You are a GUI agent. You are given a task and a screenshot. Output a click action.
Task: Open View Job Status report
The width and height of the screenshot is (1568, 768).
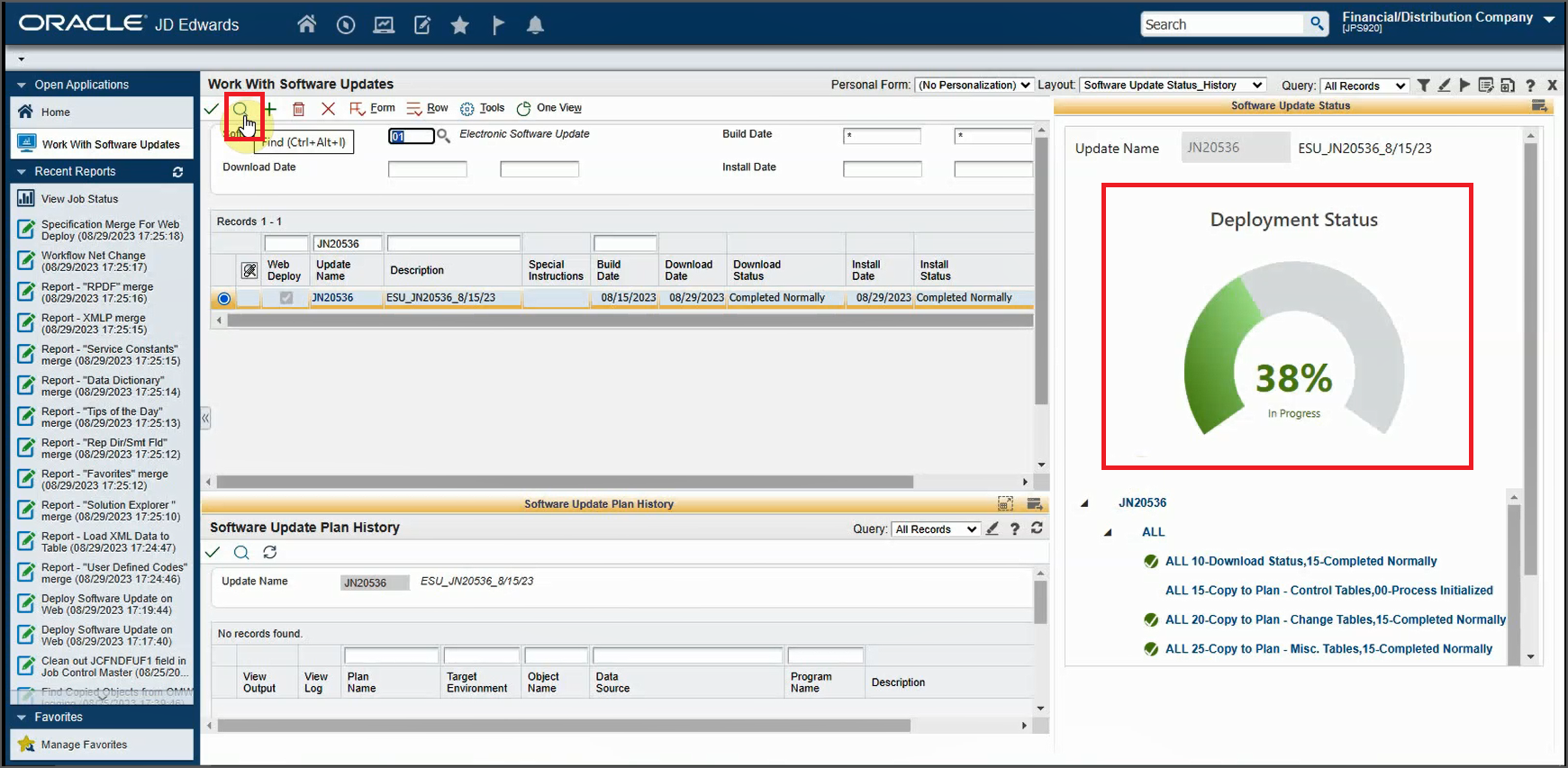[79, 199]
